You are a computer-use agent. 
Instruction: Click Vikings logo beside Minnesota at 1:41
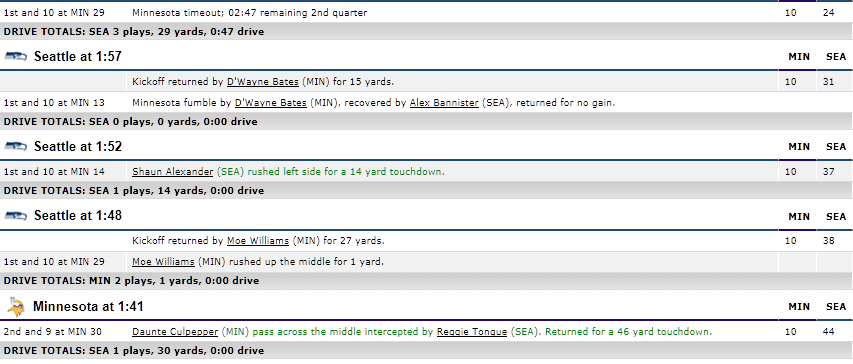[16, 307]
